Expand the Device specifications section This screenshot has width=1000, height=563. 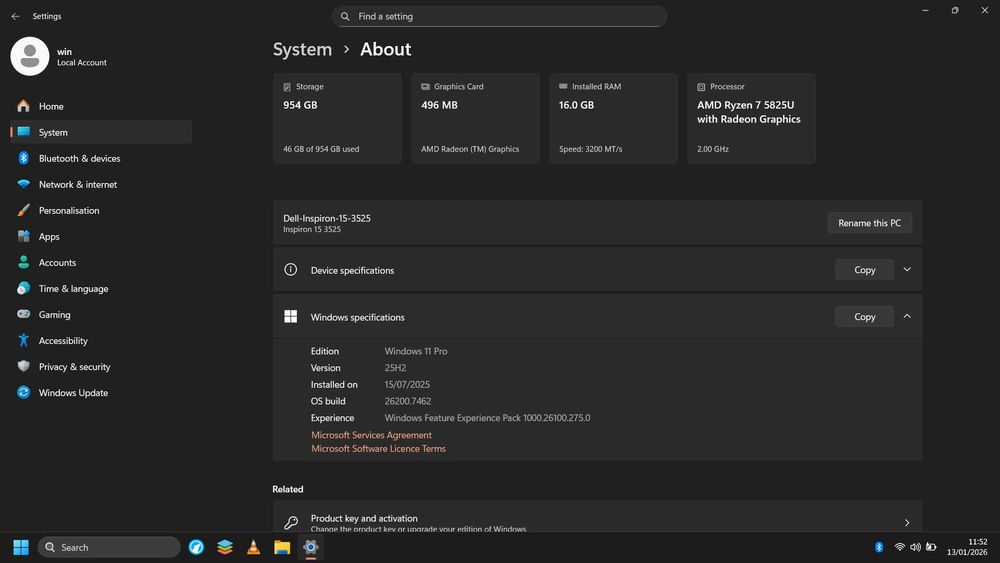click(907, 270)
